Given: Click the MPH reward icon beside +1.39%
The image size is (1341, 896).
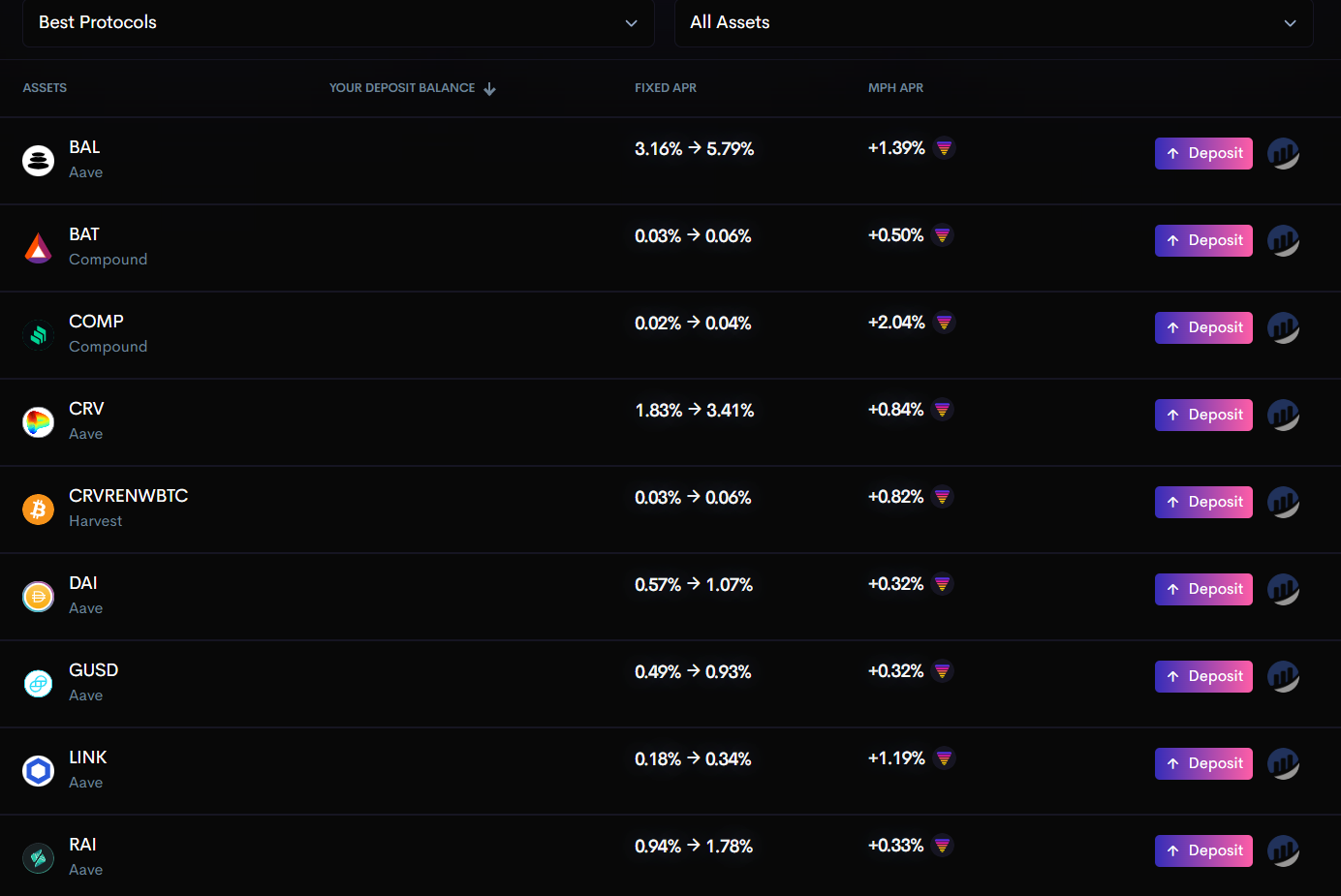Looking at the screenshot, I should [944, 148].
